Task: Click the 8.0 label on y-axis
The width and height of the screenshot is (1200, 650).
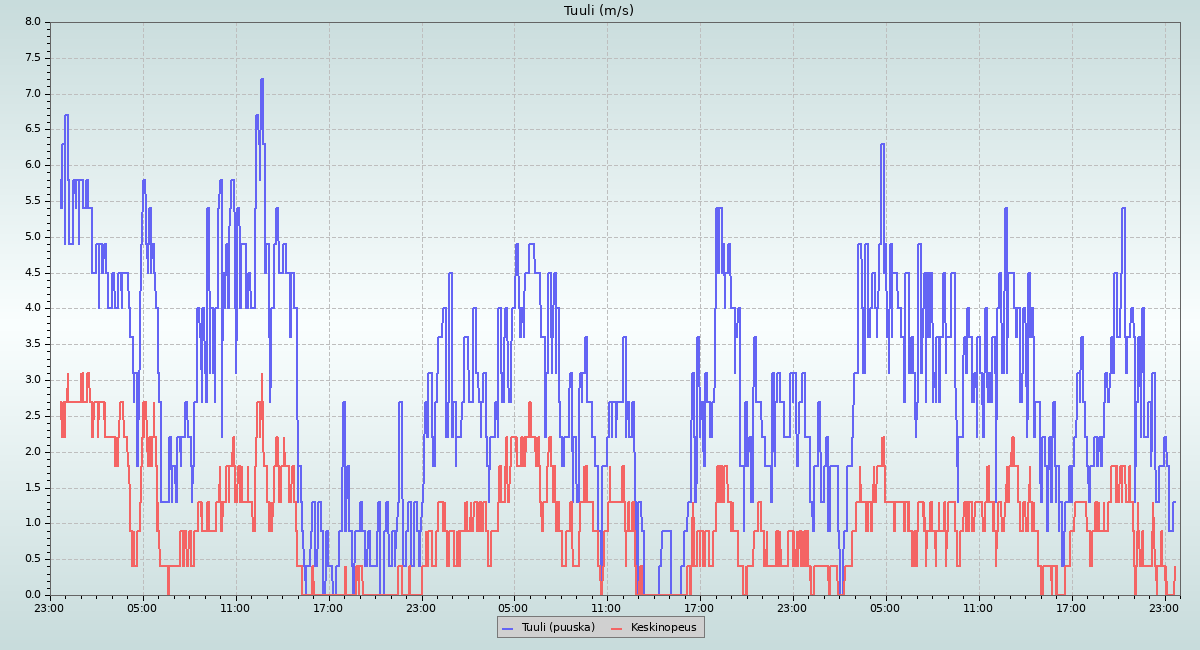Action: 32,22
